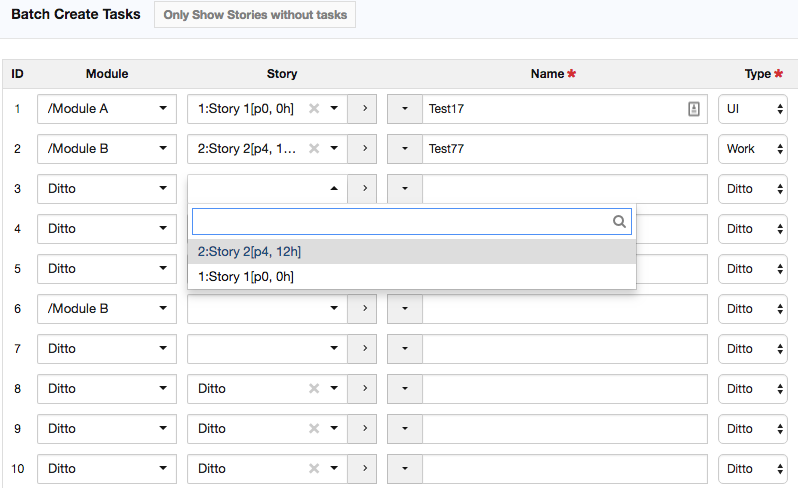Open the Type dropdown showing UI
798x488 pixels.
[752, 109]
